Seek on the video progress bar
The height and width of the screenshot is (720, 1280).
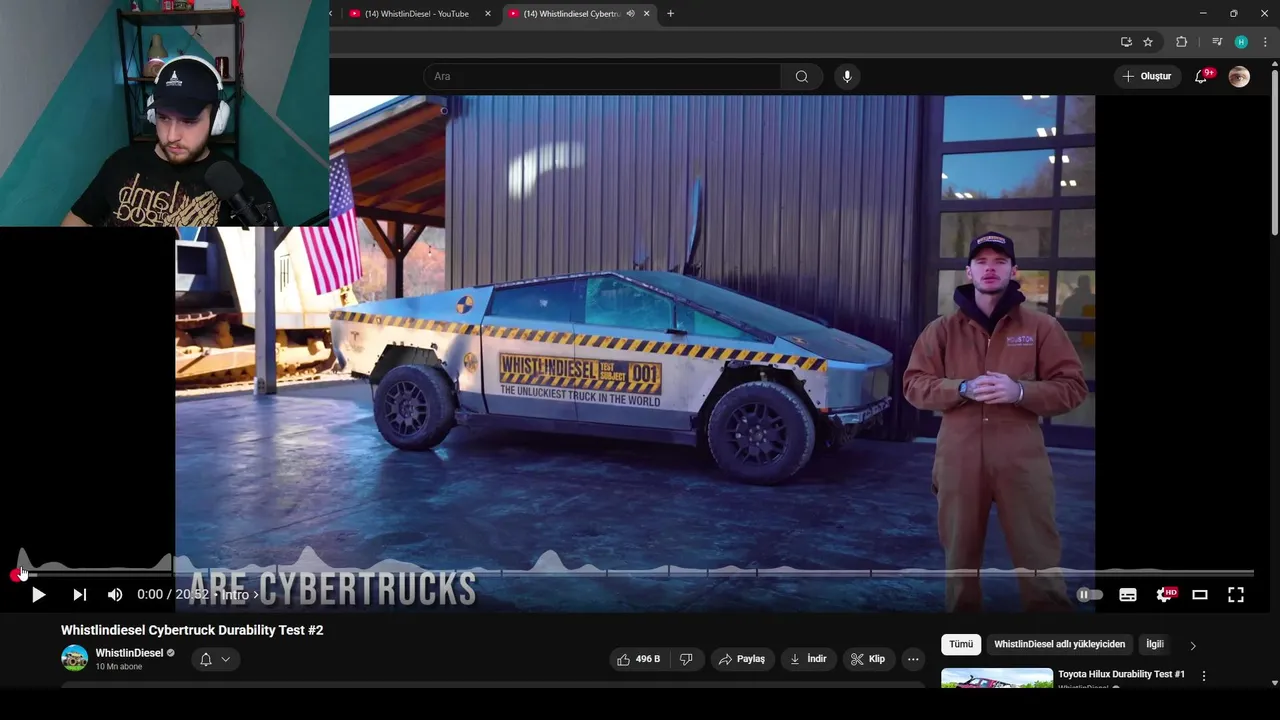pos(634,573)
